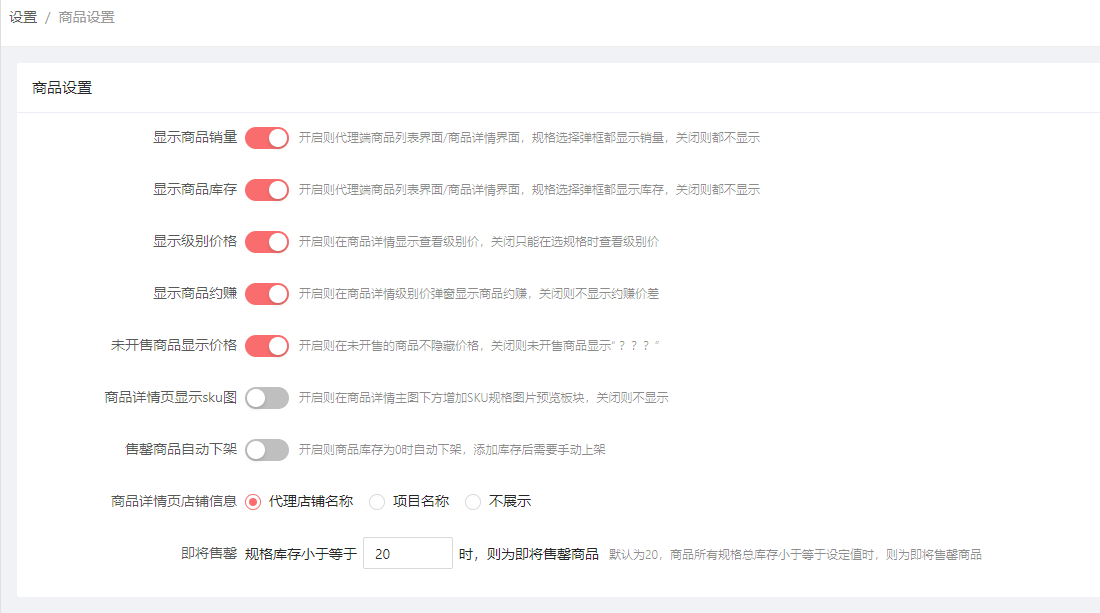The width and height of the screenshot is (1100, 613).
Task: Click the stock threshold input showing 20
Action: coord(407,554)
